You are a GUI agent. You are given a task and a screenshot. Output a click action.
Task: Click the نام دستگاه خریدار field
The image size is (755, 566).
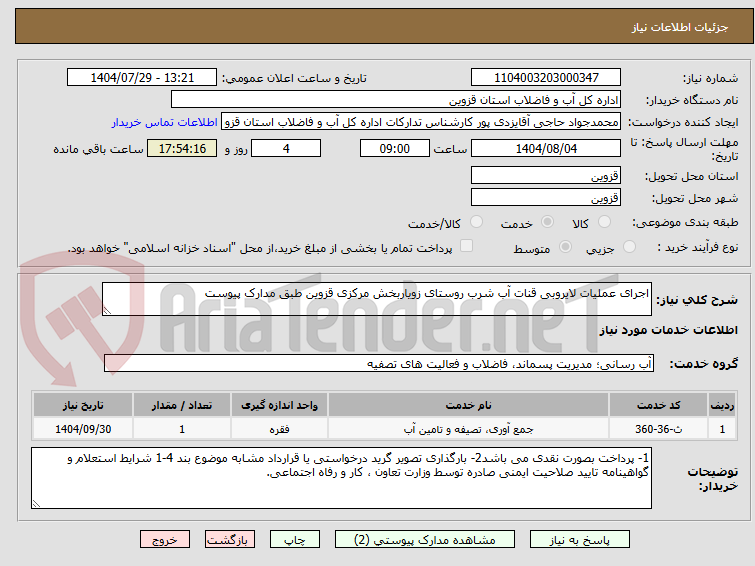click(x=396, y=100)
